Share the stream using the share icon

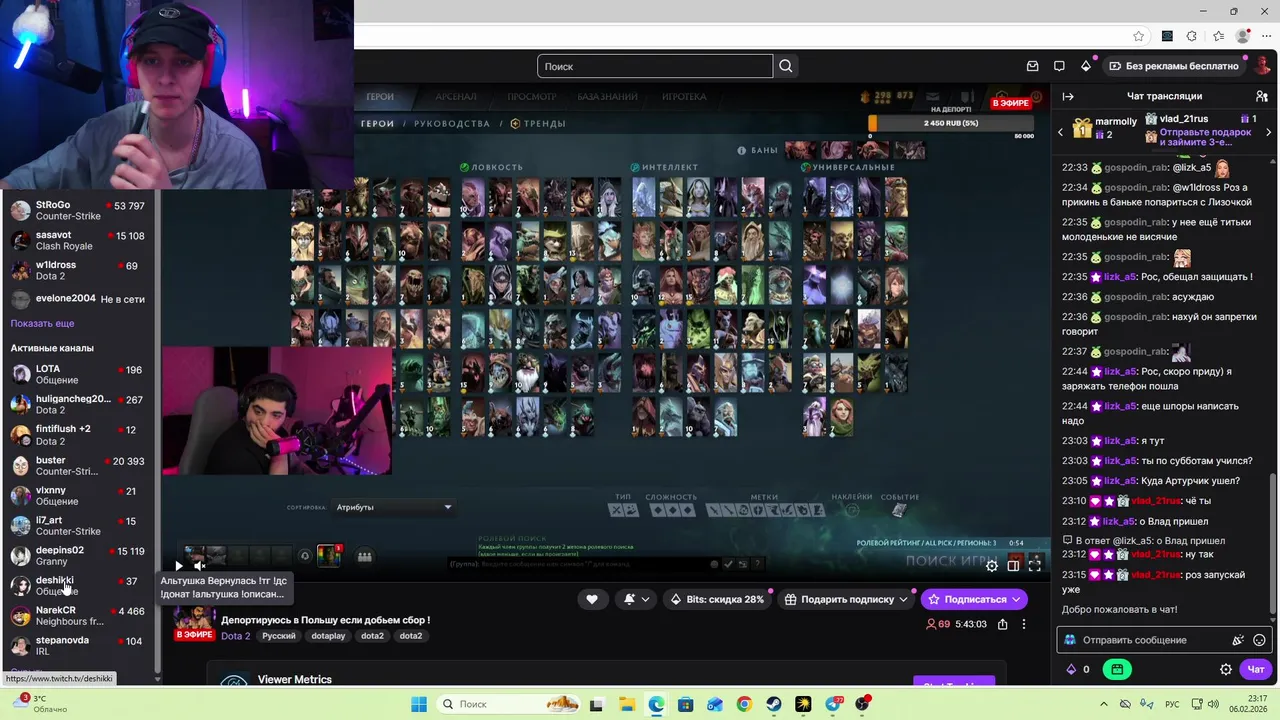click(x=1002, y=624)
